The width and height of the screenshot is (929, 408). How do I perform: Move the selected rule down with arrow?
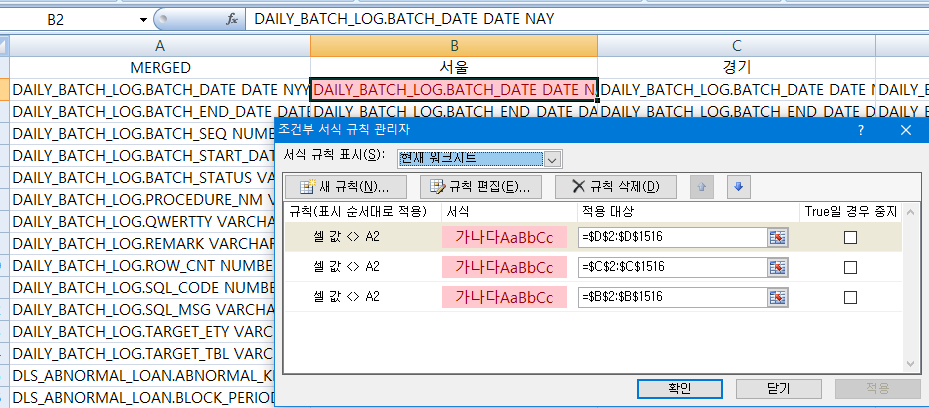coord(737,186)
